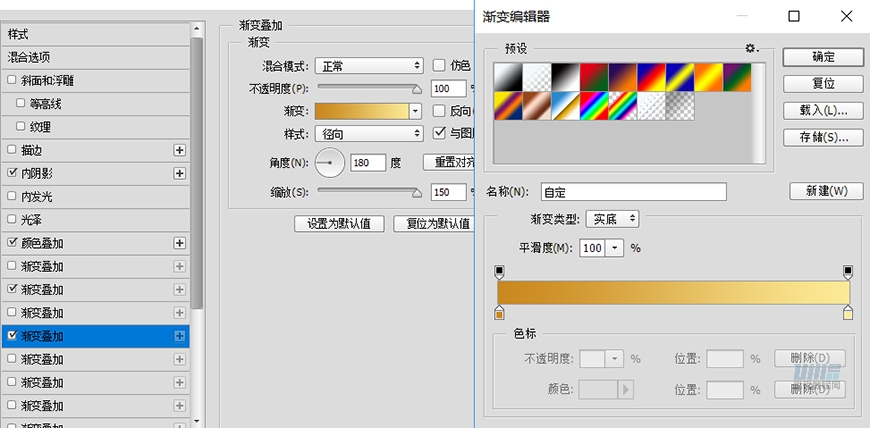This screenshot has height=428, width=870.
Task: Click the 载入(L)... button
Action: (x=823, y=110)
